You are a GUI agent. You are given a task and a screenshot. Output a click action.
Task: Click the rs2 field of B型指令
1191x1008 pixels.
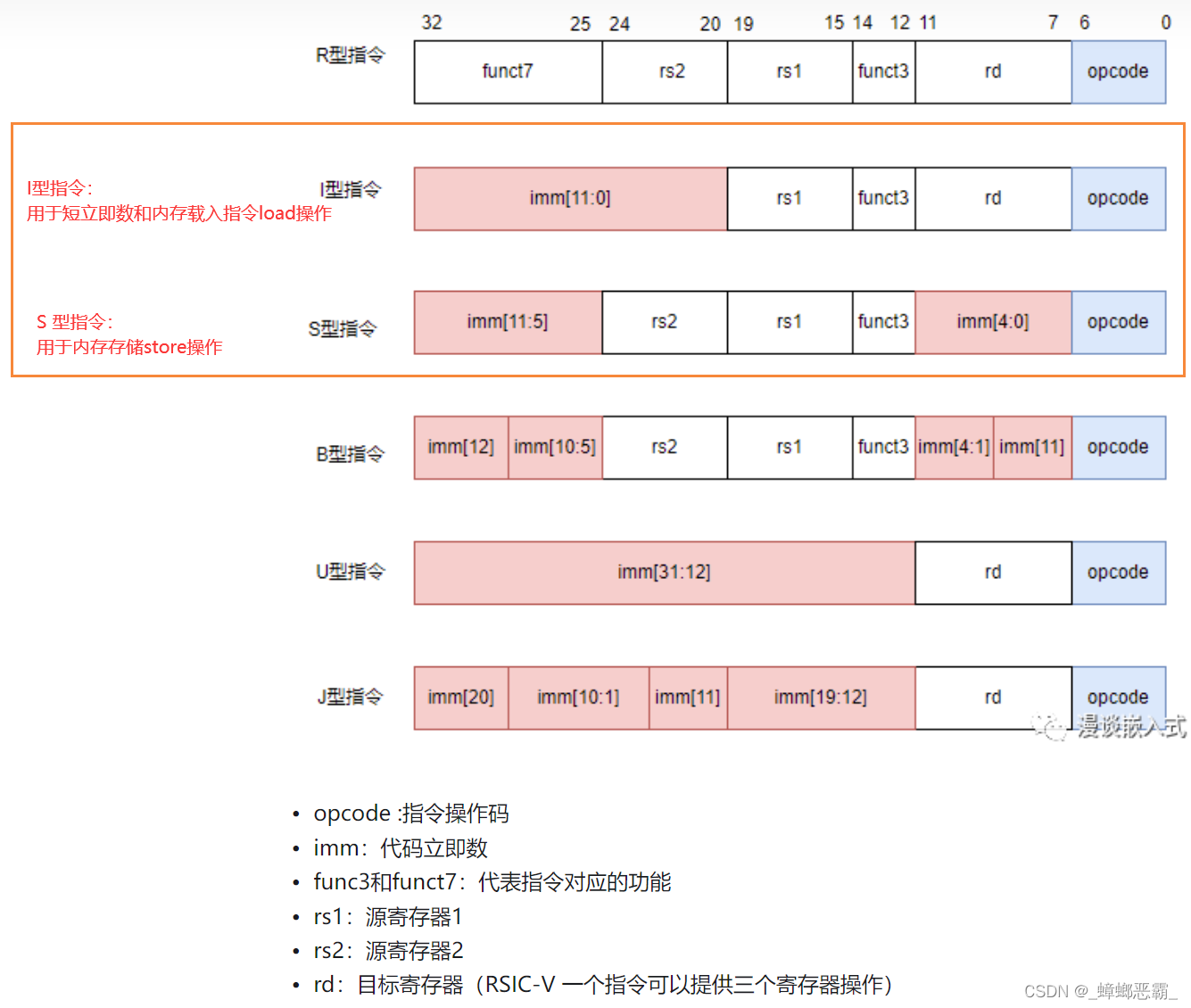tap(664, 447)
